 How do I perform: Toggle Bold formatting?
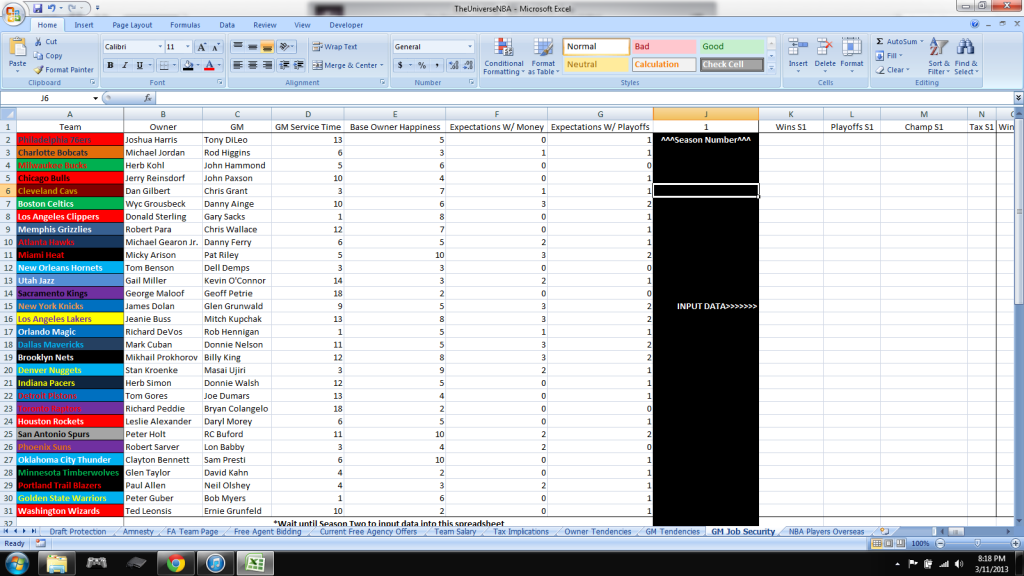(110, 65)
